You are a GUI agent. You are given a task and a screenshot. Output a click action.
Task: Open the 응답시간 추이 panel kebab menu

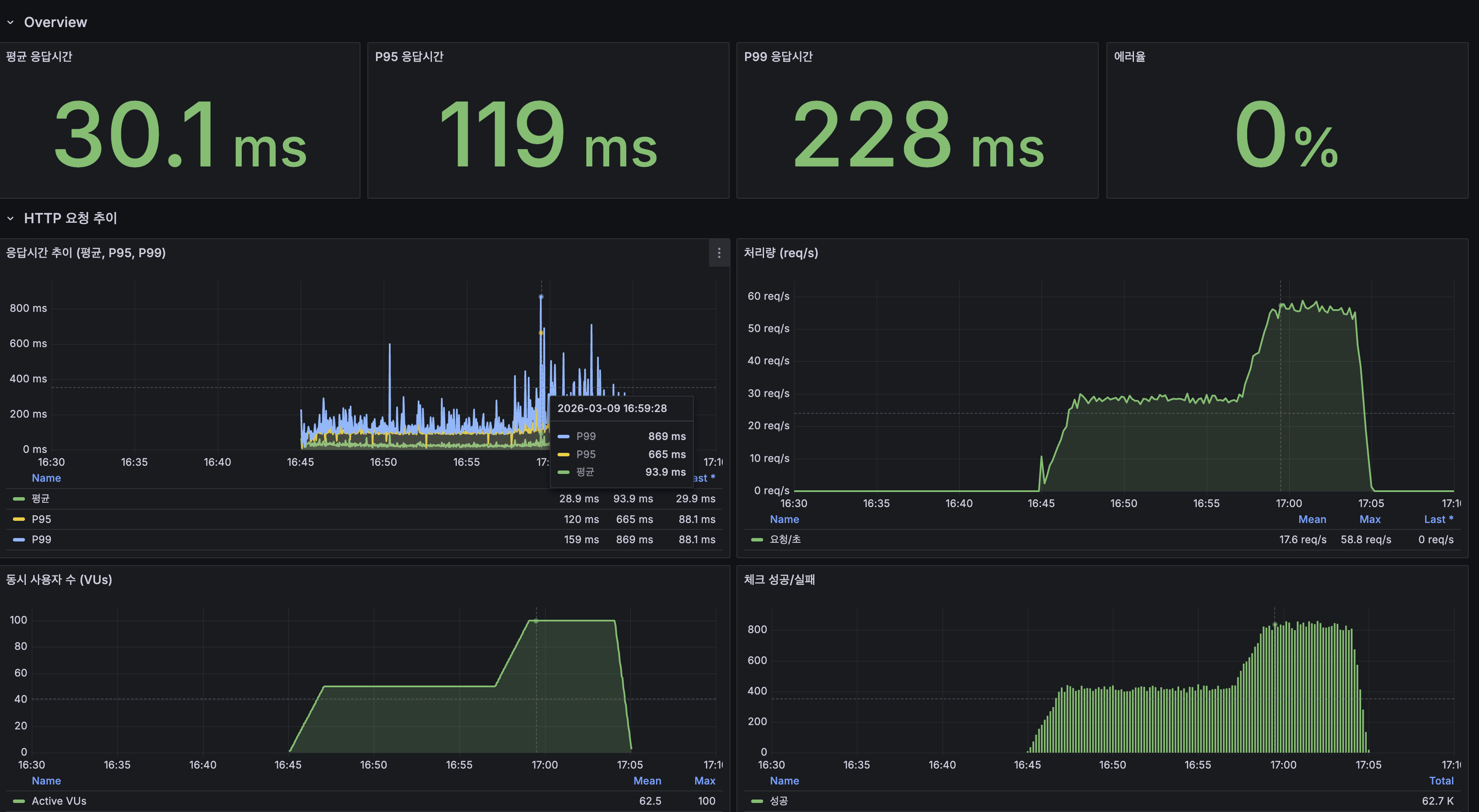(x=719, y=252)
